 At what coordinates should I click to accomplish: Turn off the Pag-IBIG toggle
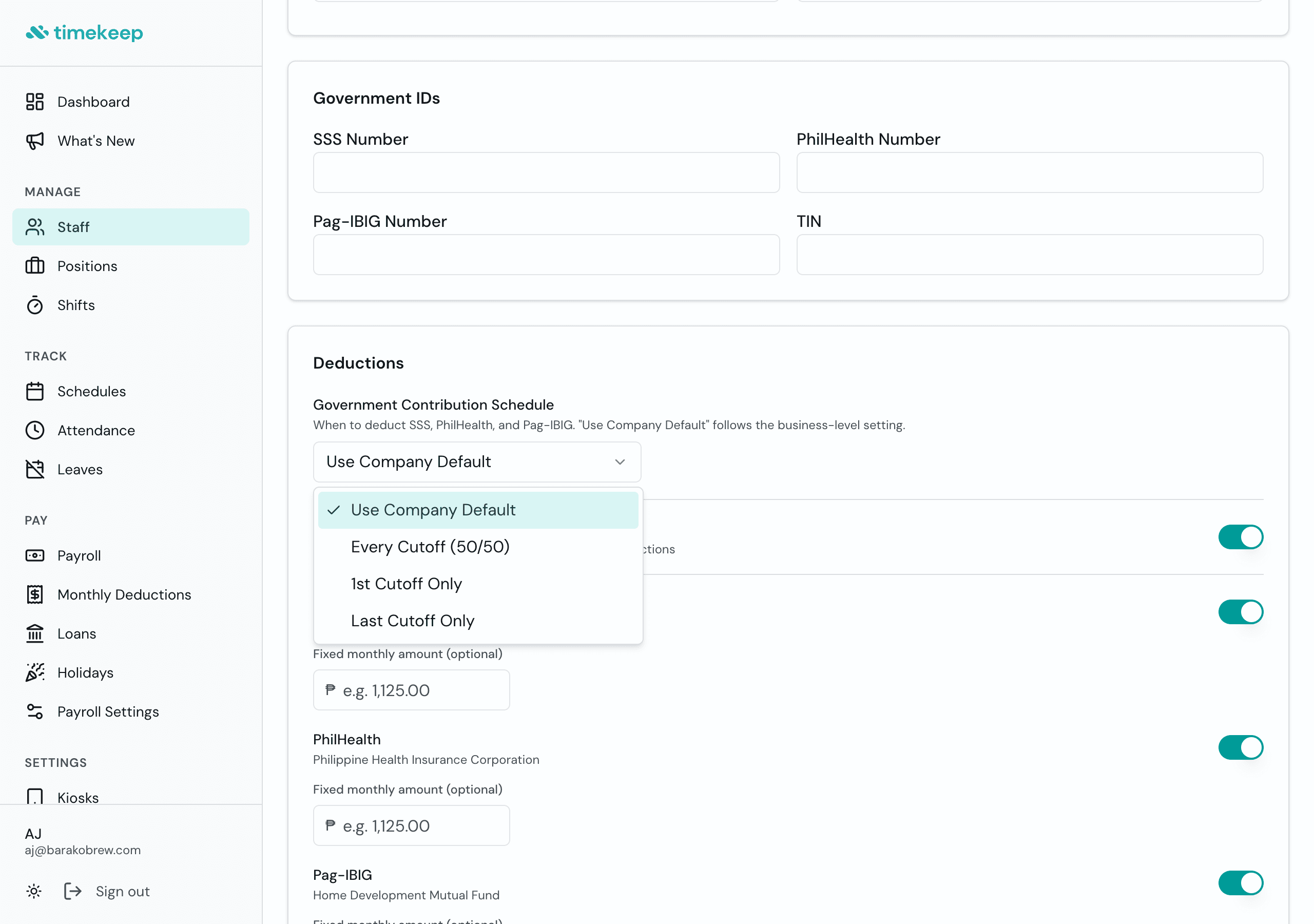1240,883
